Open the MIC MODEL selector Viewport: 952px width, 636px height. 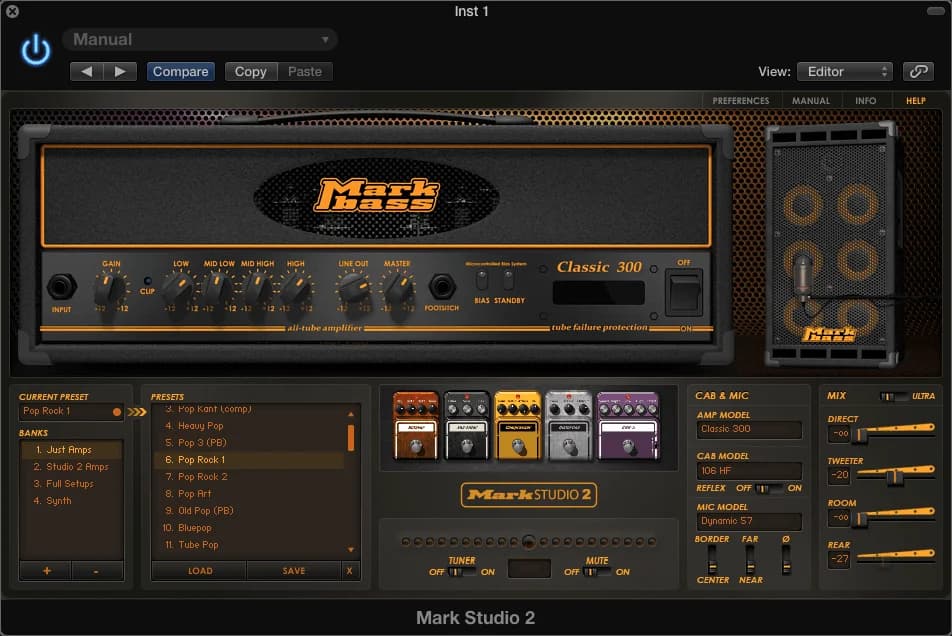point(749,520)
